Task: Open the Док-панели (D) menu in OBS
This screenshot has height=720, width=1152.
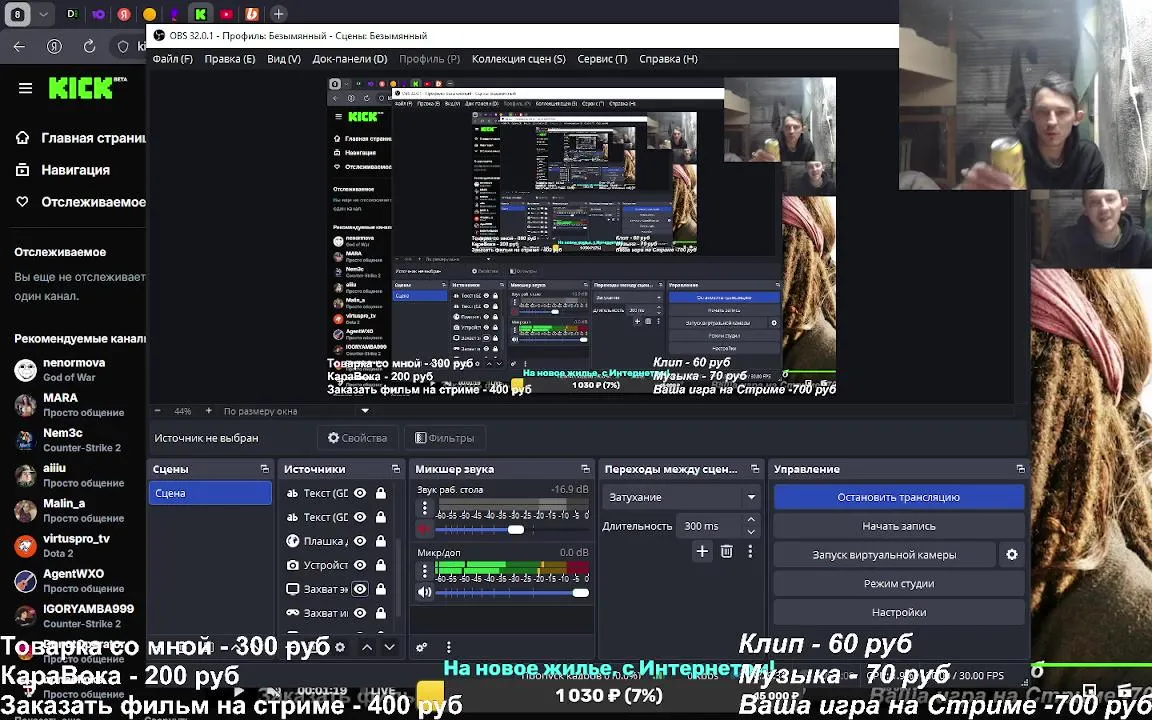Action: click(350, 59)
